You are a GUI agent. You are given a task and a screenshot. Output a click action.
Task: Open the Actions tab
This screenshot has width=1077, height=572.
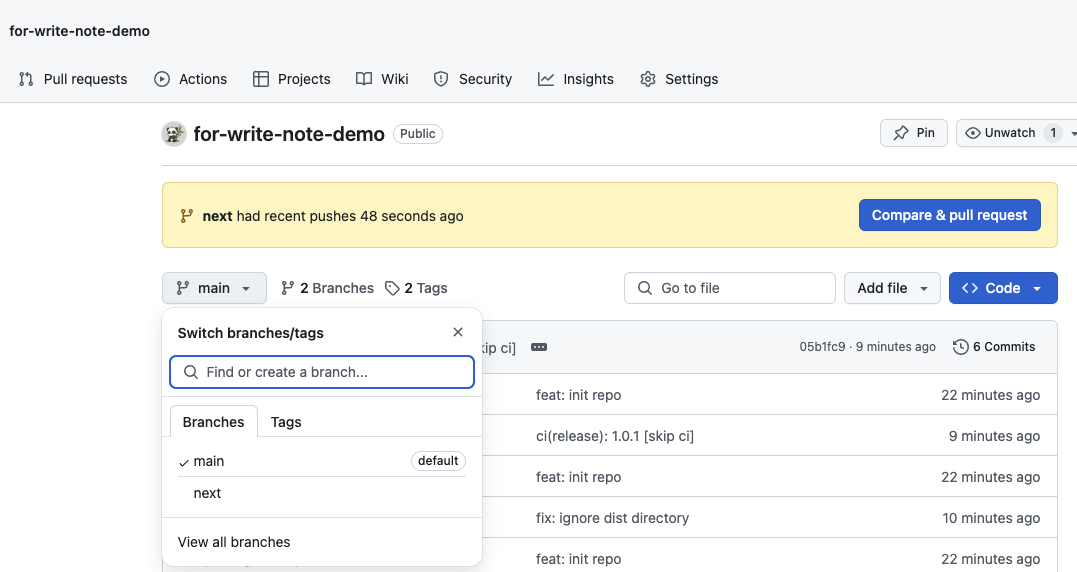190,79
